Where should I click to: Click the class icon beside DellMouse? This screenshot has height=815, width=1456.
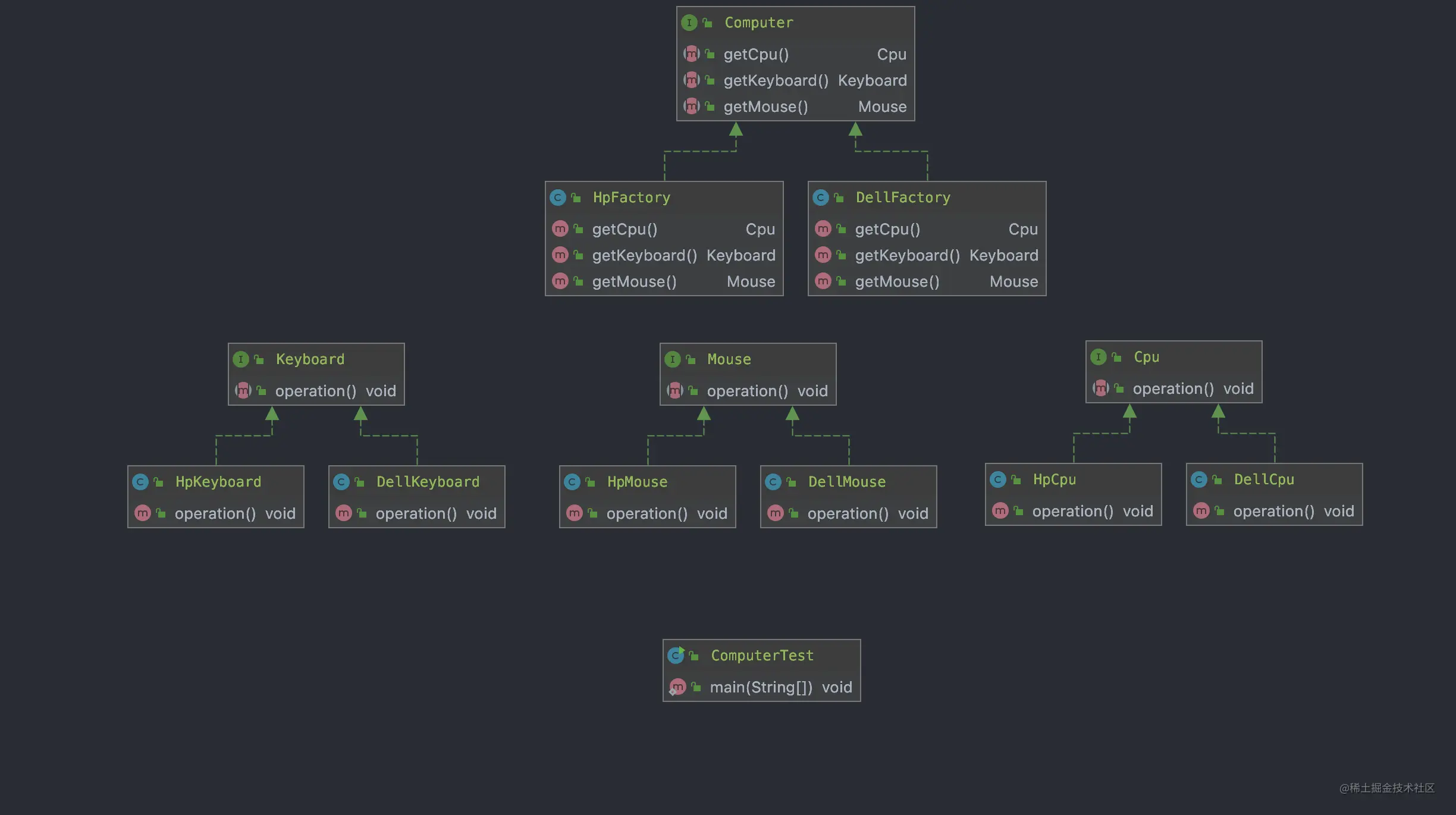pos(773,482)
